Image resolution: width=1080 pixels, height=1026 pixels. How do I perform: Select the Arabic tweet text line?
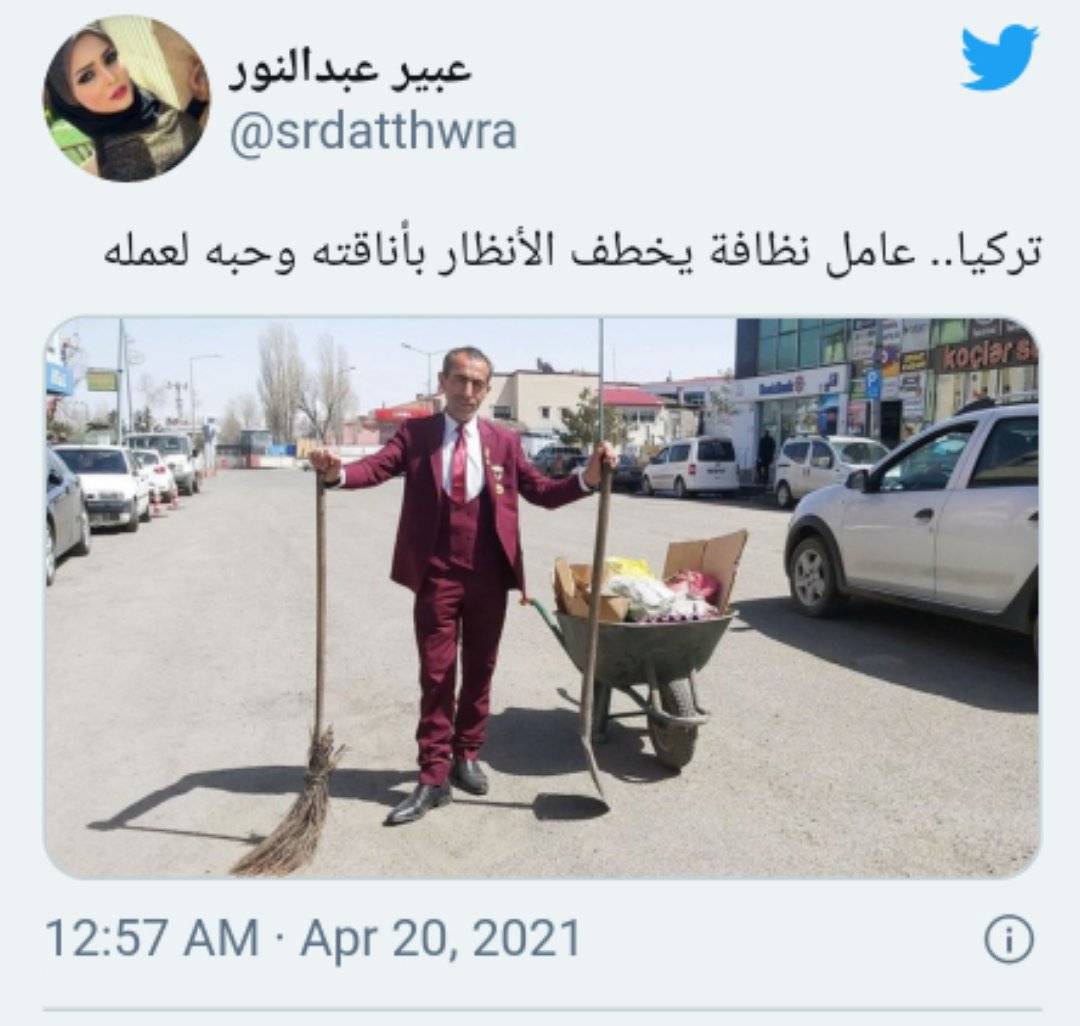[x=572, y=251]
